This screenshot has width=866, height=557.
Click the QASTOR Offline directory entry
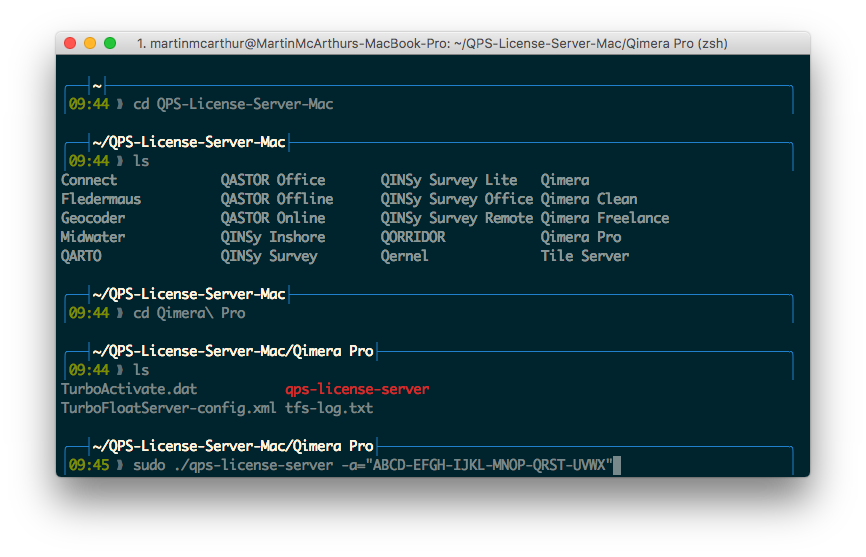pos(276,199)
